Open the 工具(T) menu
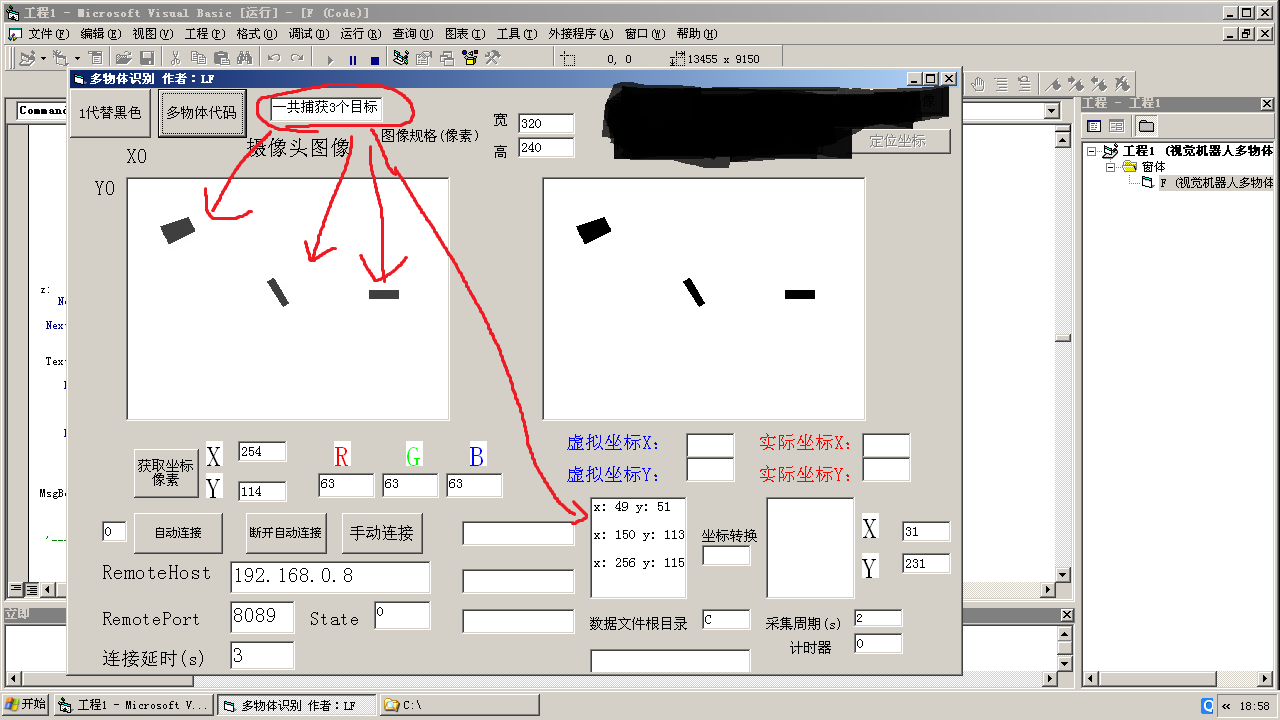This screenshot has height=720, width=1280. click(517, 34)
